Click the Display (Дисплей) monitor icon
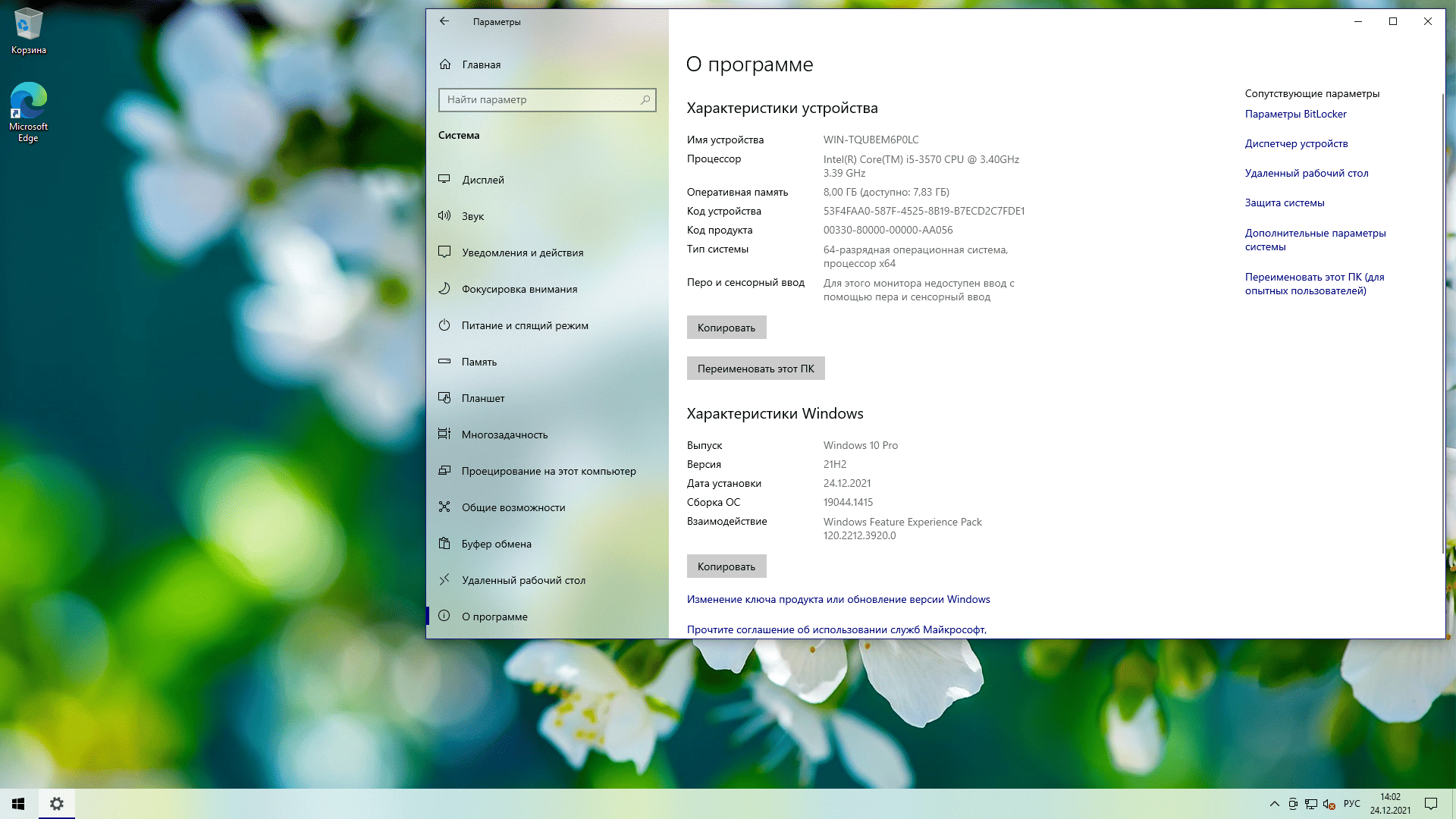This screenshot has height=819, width=1456. pyautogui.click(x=444, y=180)
